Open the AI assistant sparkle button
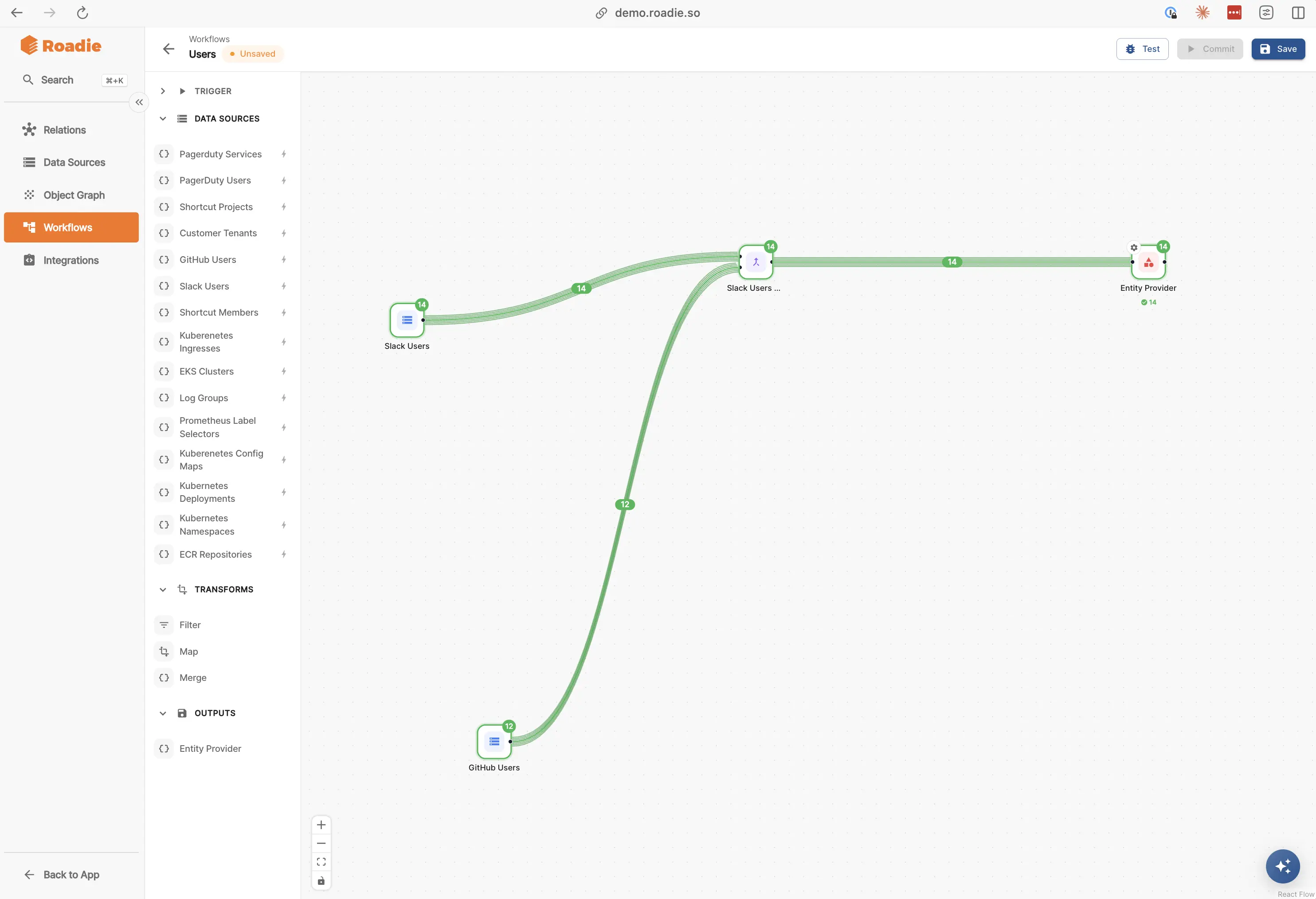 click(1283, 866)
